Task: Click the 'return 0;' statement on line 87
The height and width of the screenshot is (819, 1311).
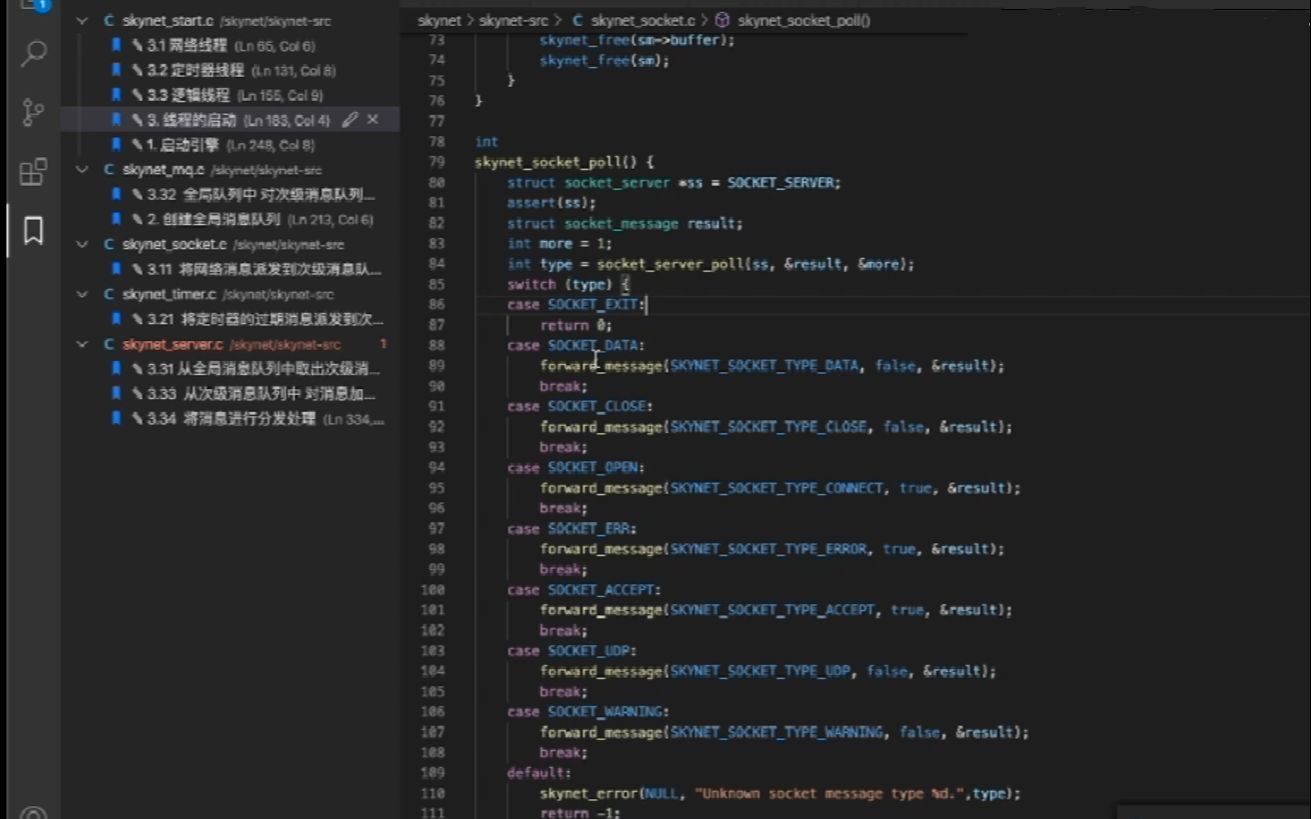Action: coord(575,325)
